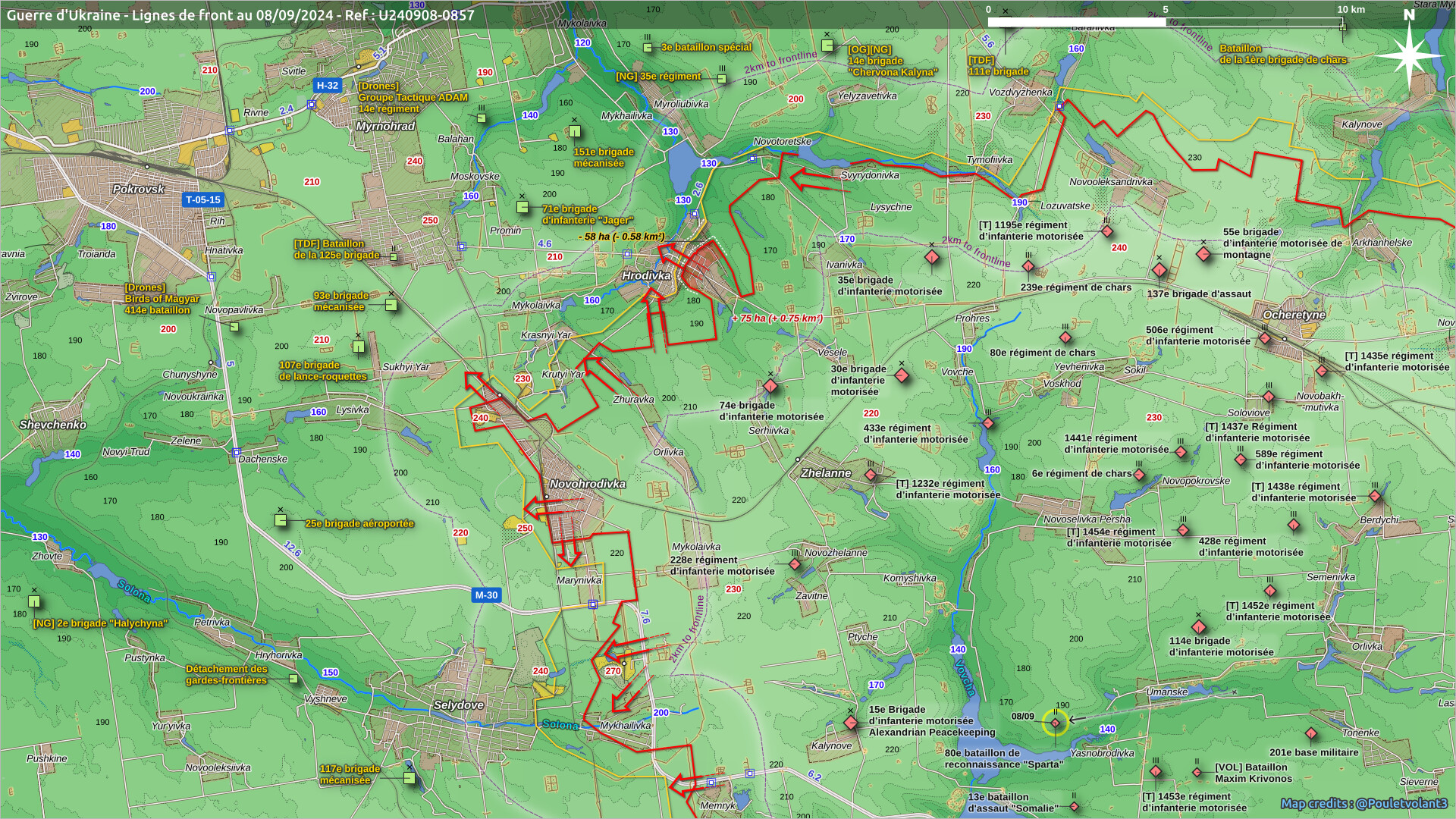
Task: Click the 10 km scale bar
Action: (1165, 22)
